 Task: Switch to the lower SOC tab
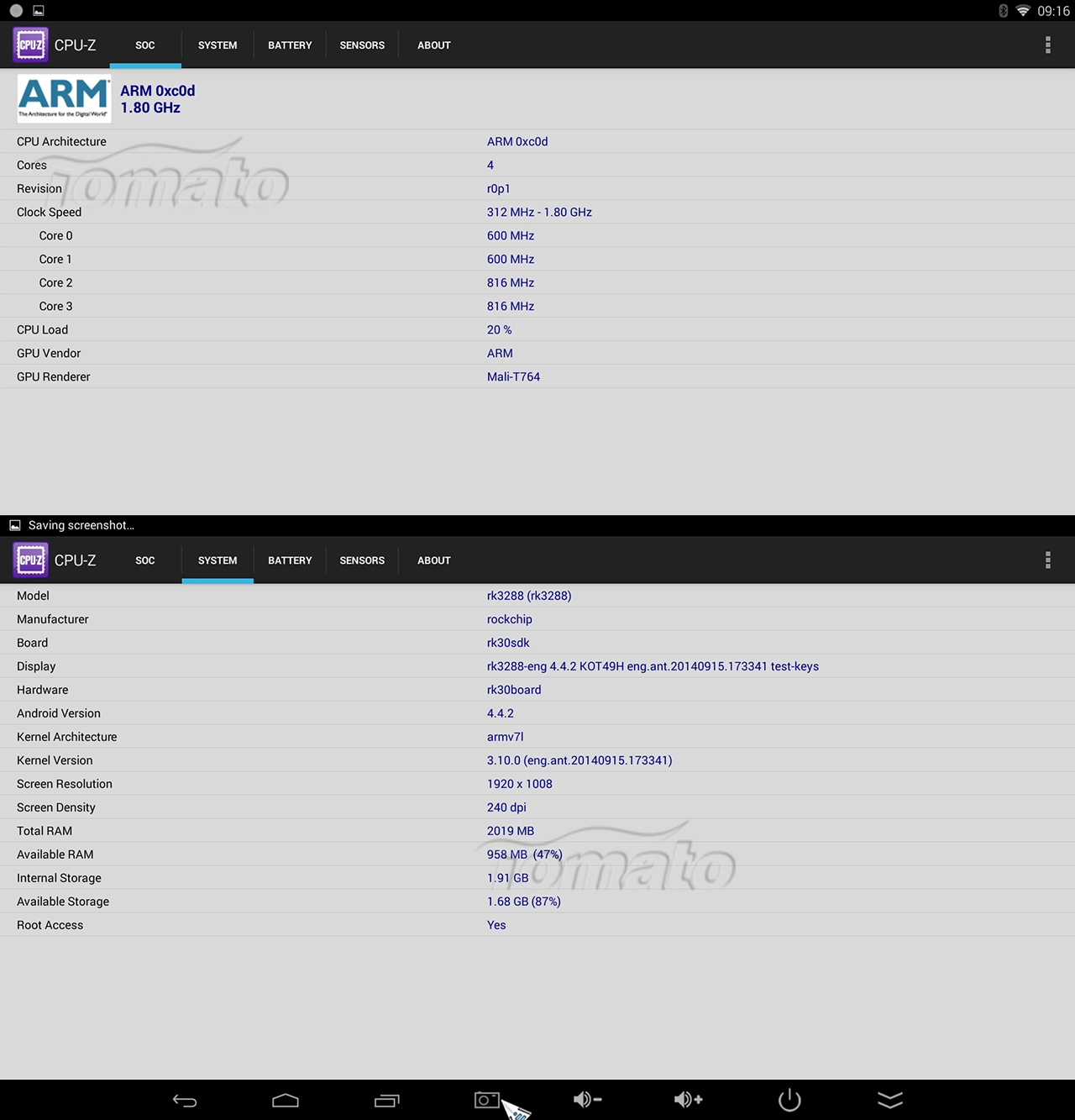(145, 560)
